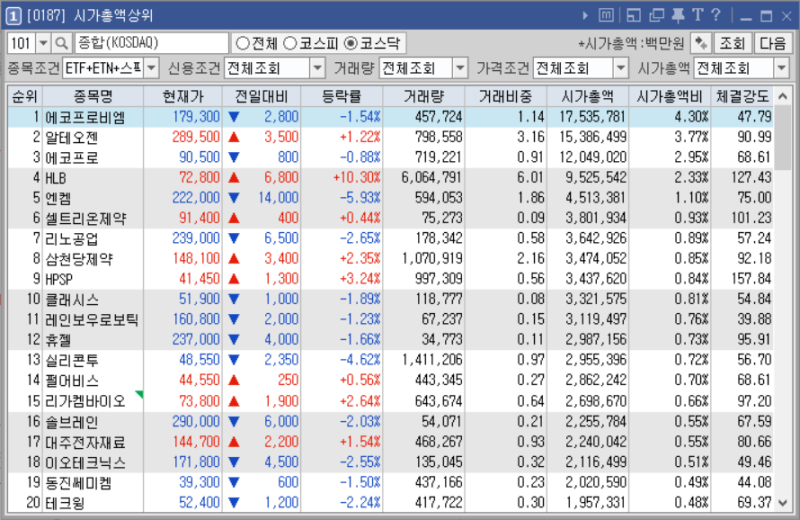Image resolution: width=800 pixels, height=520 pixels.
Task: Sort by the 종목명 column header
Action: 93,96
